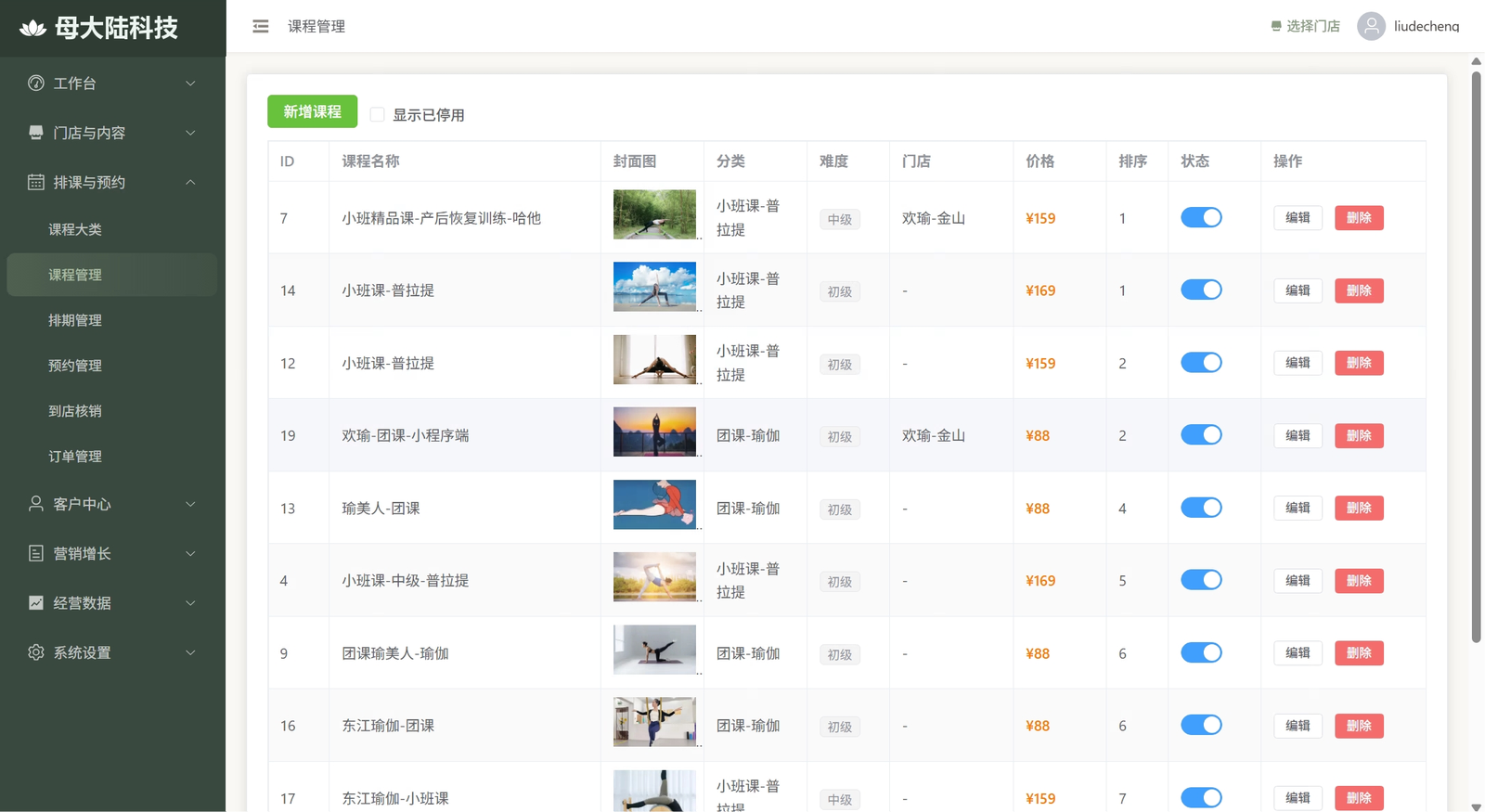Open the 排期管理 submenu item
This screenshot has width=1485, height=812.
point(112,320)
